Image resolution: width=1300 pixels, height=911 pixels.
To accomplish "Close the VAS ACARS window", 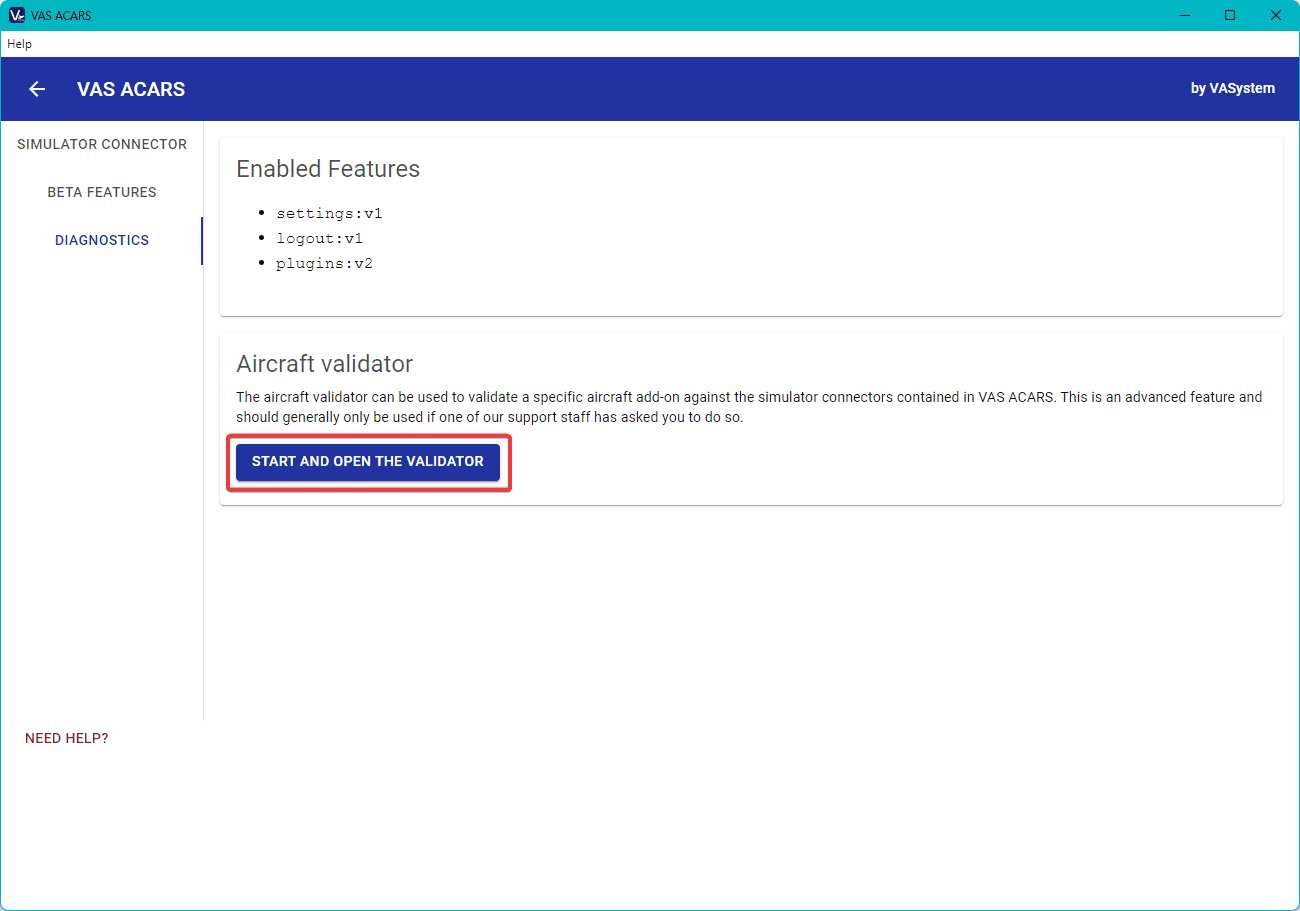I will (x=1276, y=15).
